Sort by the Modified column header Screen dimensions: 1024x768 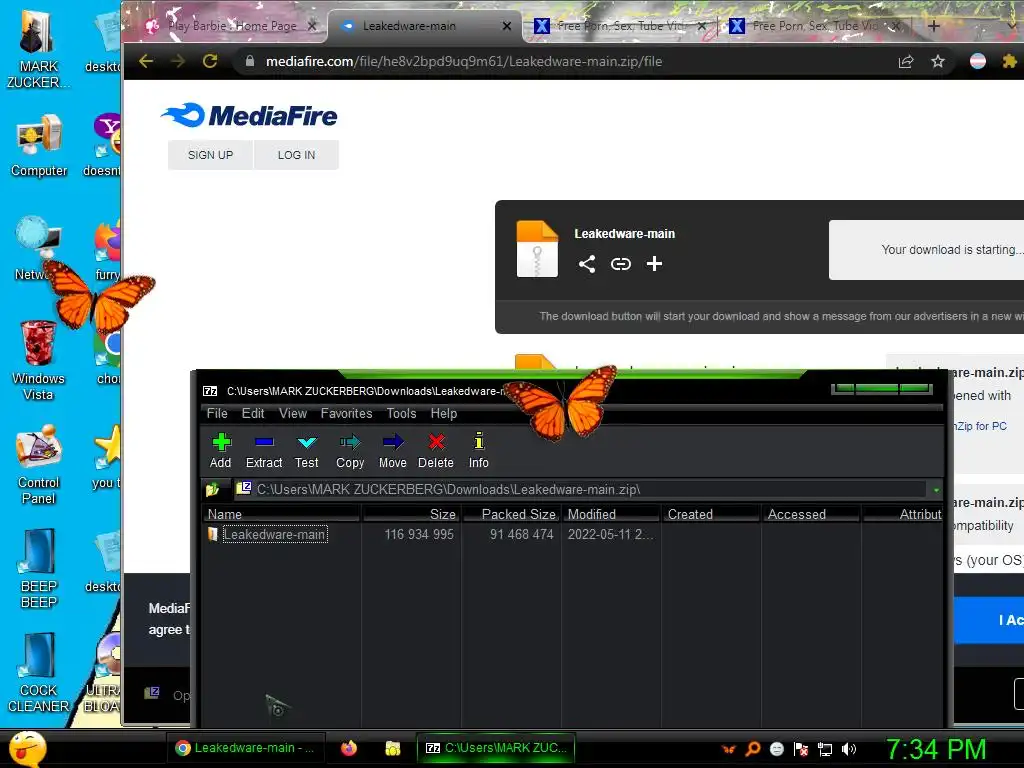point(611,514)
